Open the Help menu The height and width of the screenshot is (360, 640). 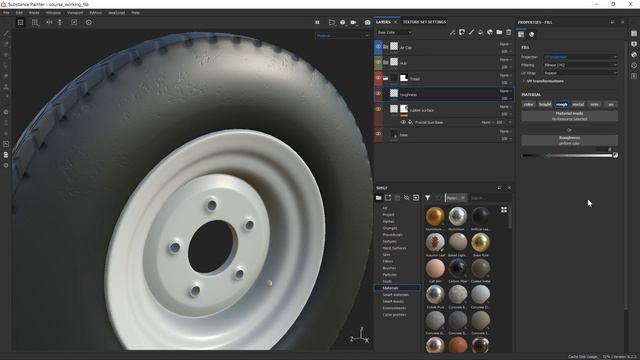pyautogui.click(x=136, y=13)
